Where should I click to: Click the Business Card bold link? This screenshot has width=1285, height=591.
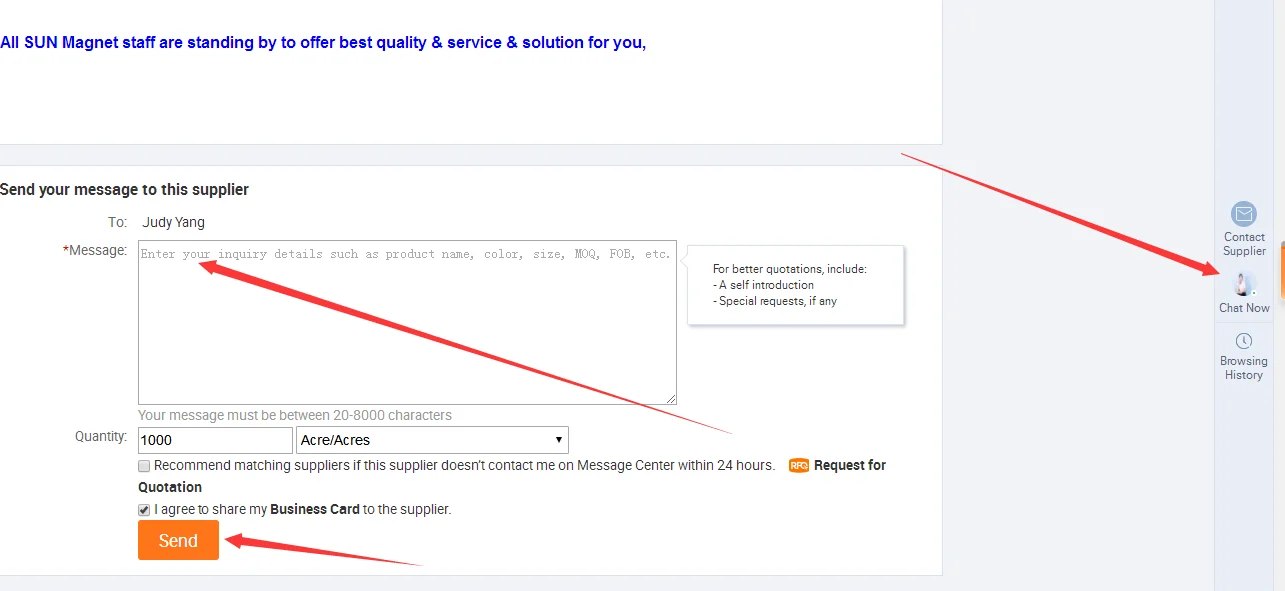315,509
